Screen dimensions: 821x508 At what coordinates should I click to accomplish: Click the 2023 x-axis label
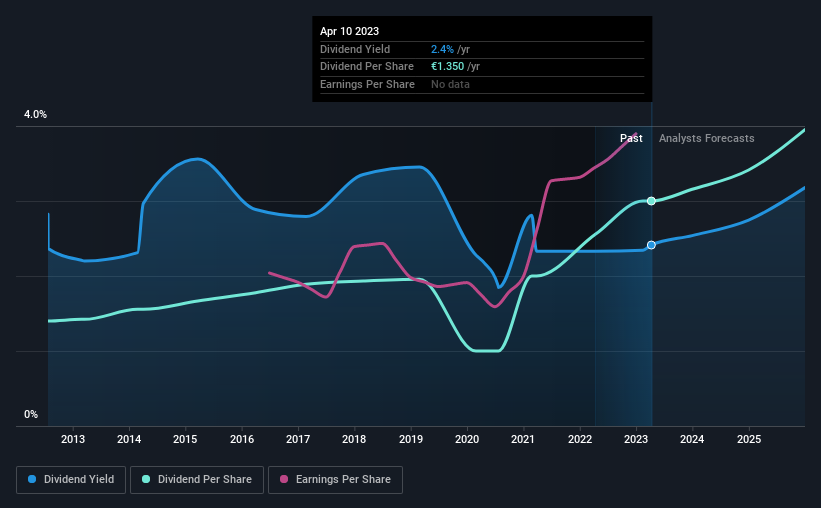click(636, 439)
